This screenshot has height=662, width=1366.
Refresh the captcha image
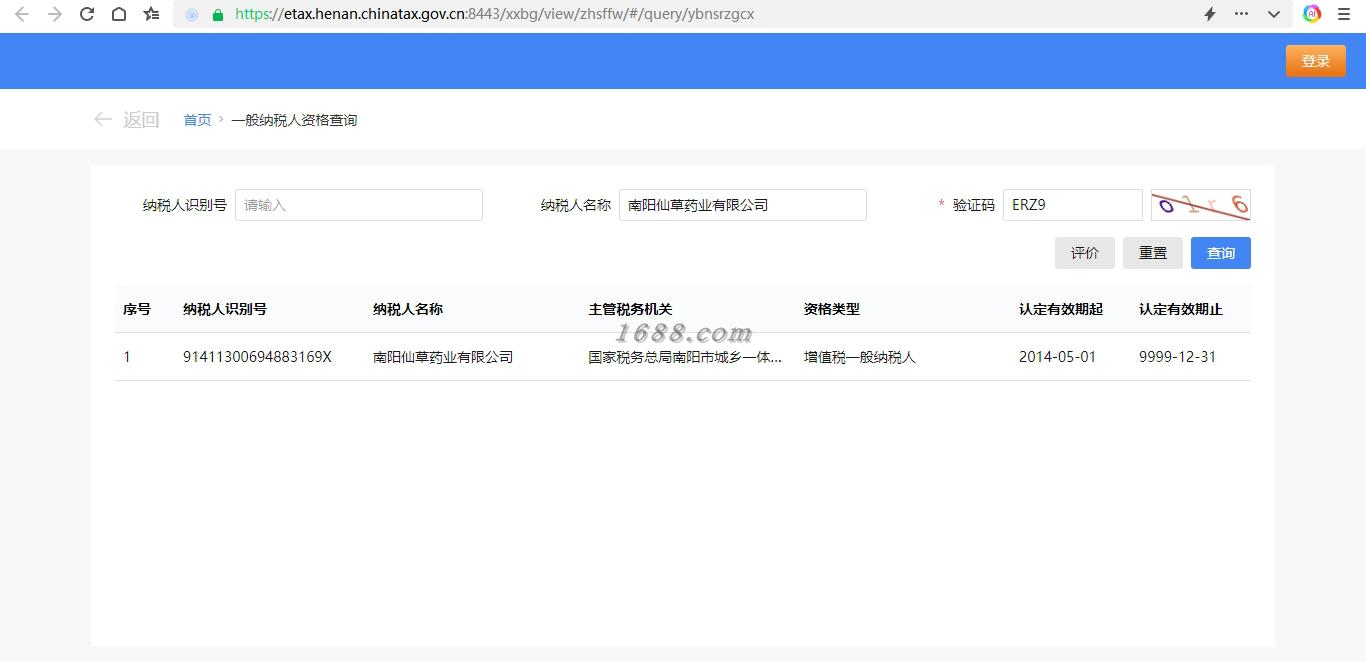(1201, 205)
